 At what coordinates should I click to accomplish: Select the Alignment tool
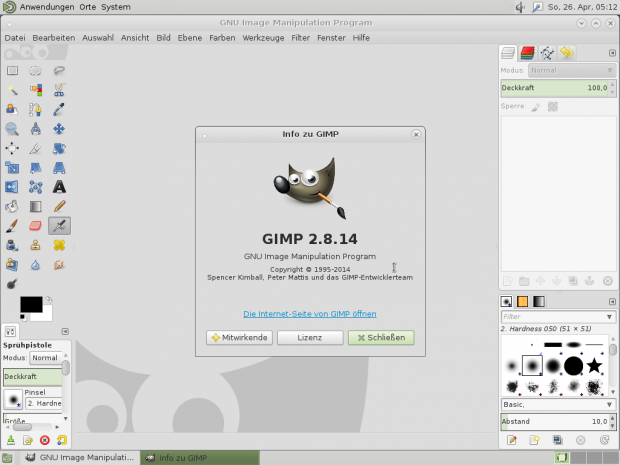pyautogui.click(x=12, y=148)
